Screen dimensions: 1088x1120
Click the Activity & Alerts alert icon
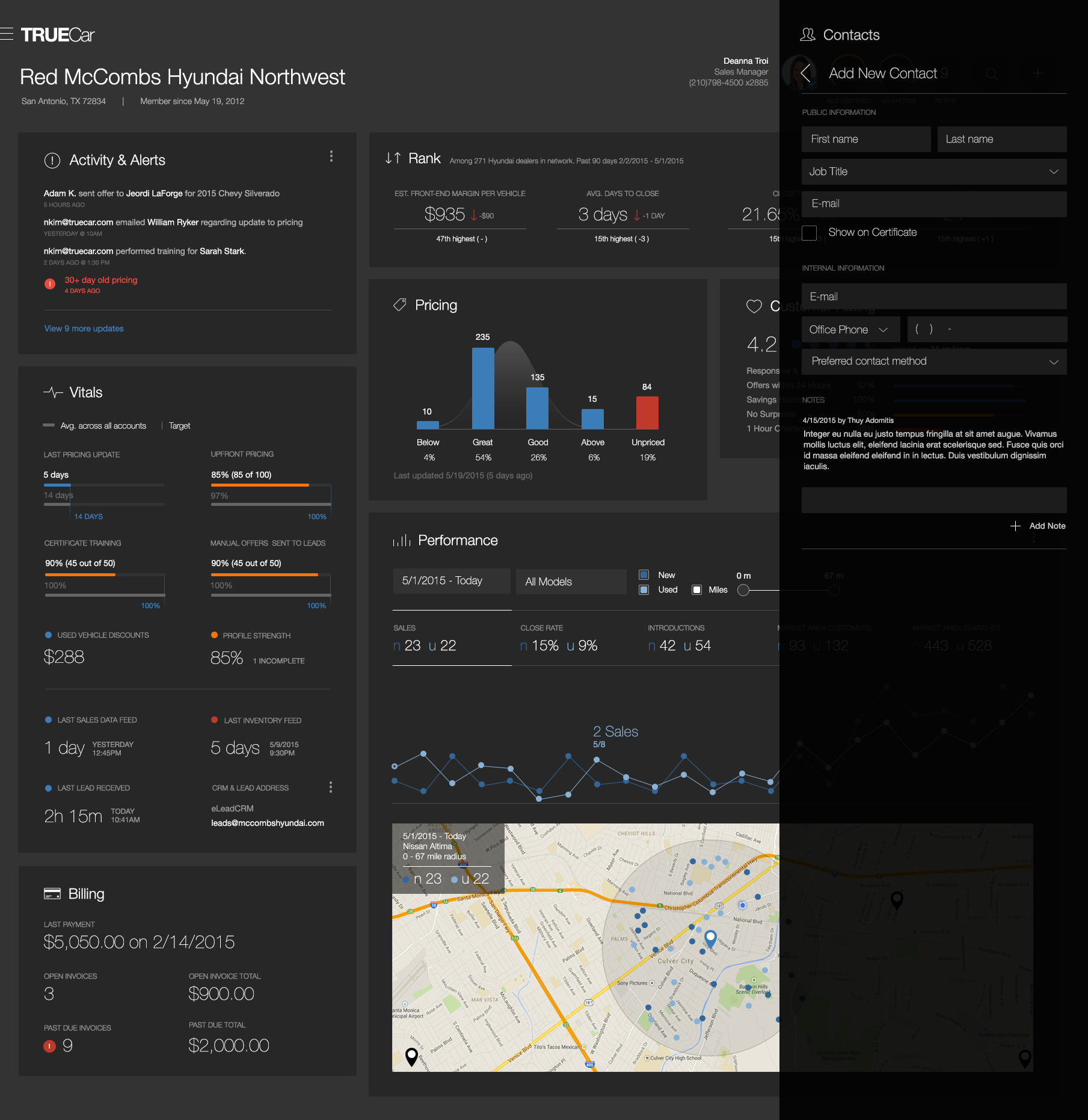click(52, 159)
